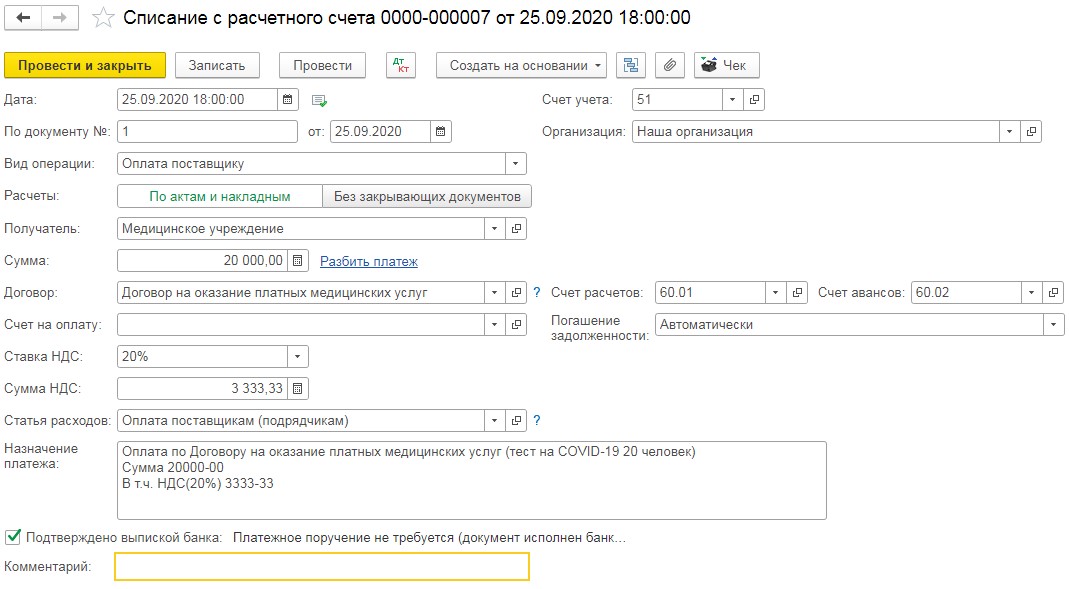The height and width of the screenshot is (589, 1069).
Task: Toggle Подтверждено выпиской банка checkbox
Action: 12,537
